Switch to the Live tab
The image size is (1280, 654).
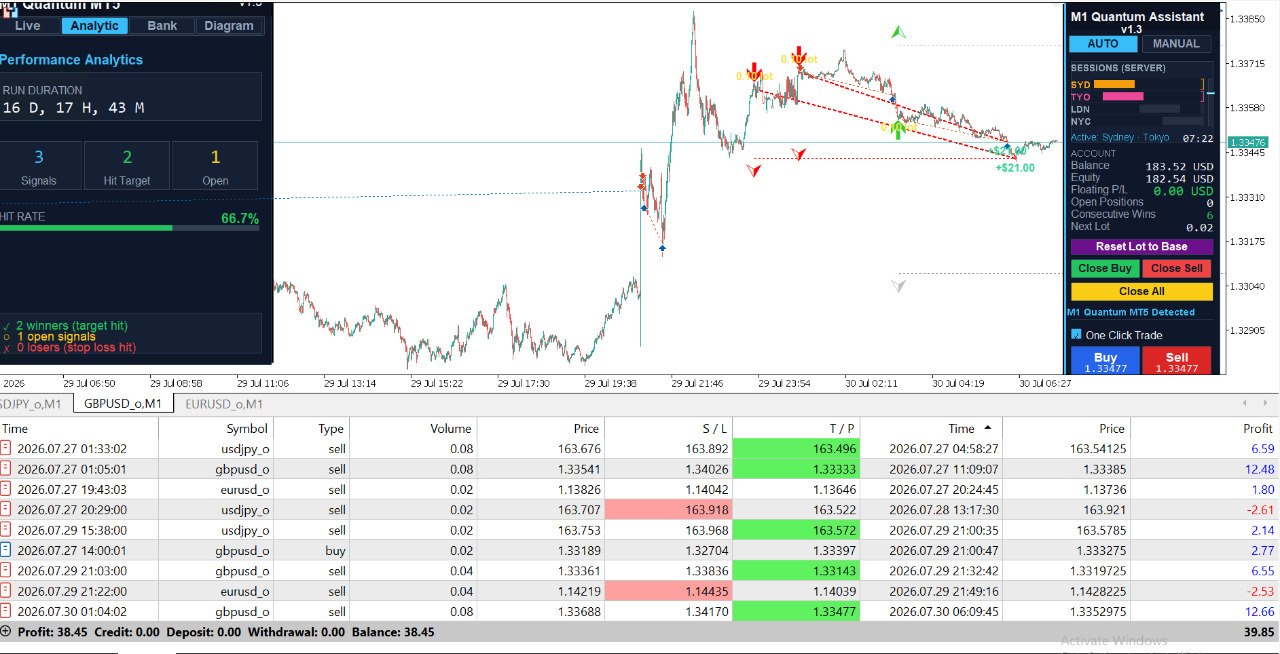pyautogui.click(x=27, y=26)
